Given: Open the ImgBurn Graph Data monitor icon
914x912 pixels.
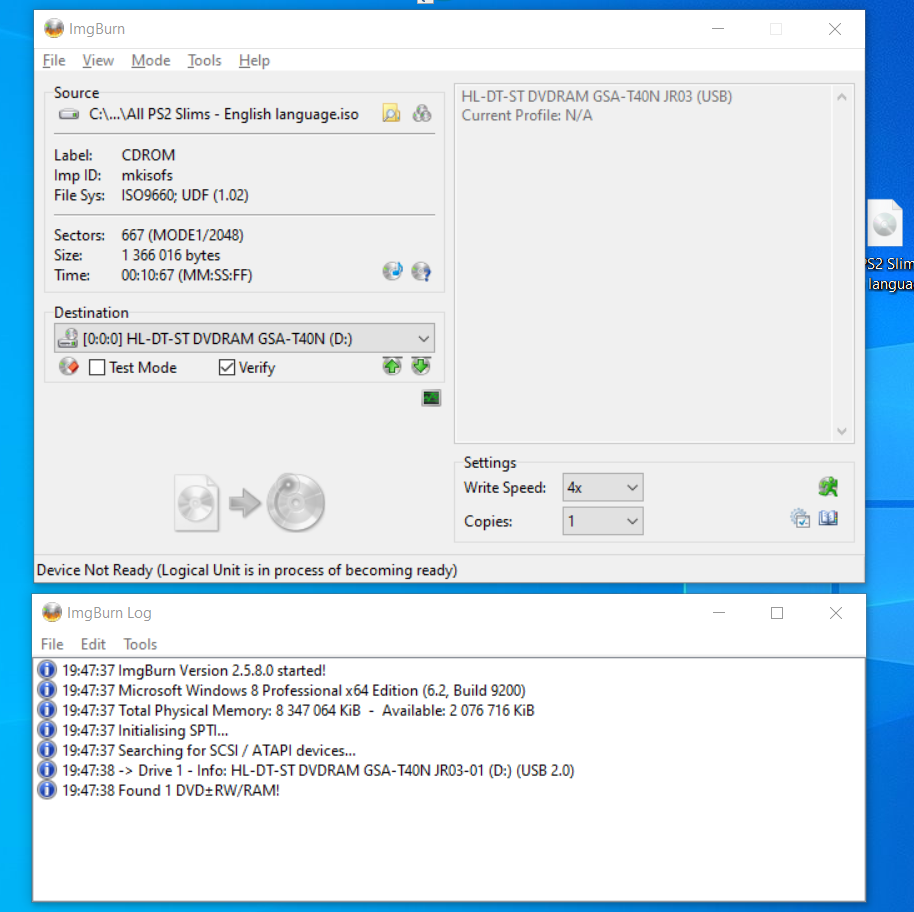Looking at the screenshot, I should coord(431,398).
